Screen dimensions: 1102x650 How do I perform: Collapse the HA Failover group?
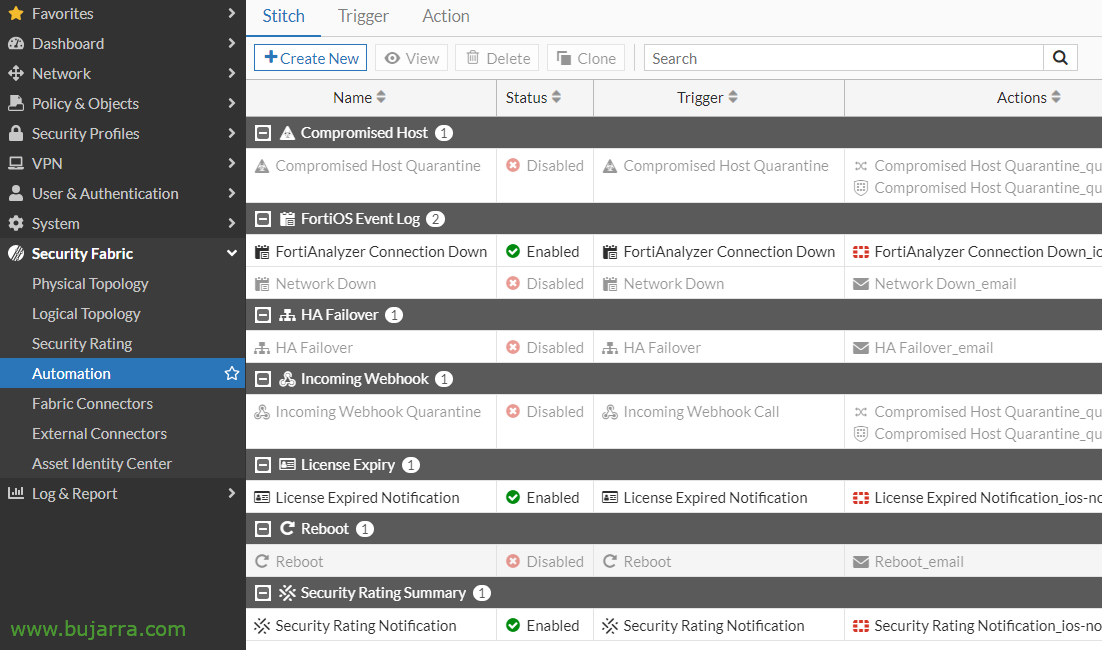tap(263, 315)
